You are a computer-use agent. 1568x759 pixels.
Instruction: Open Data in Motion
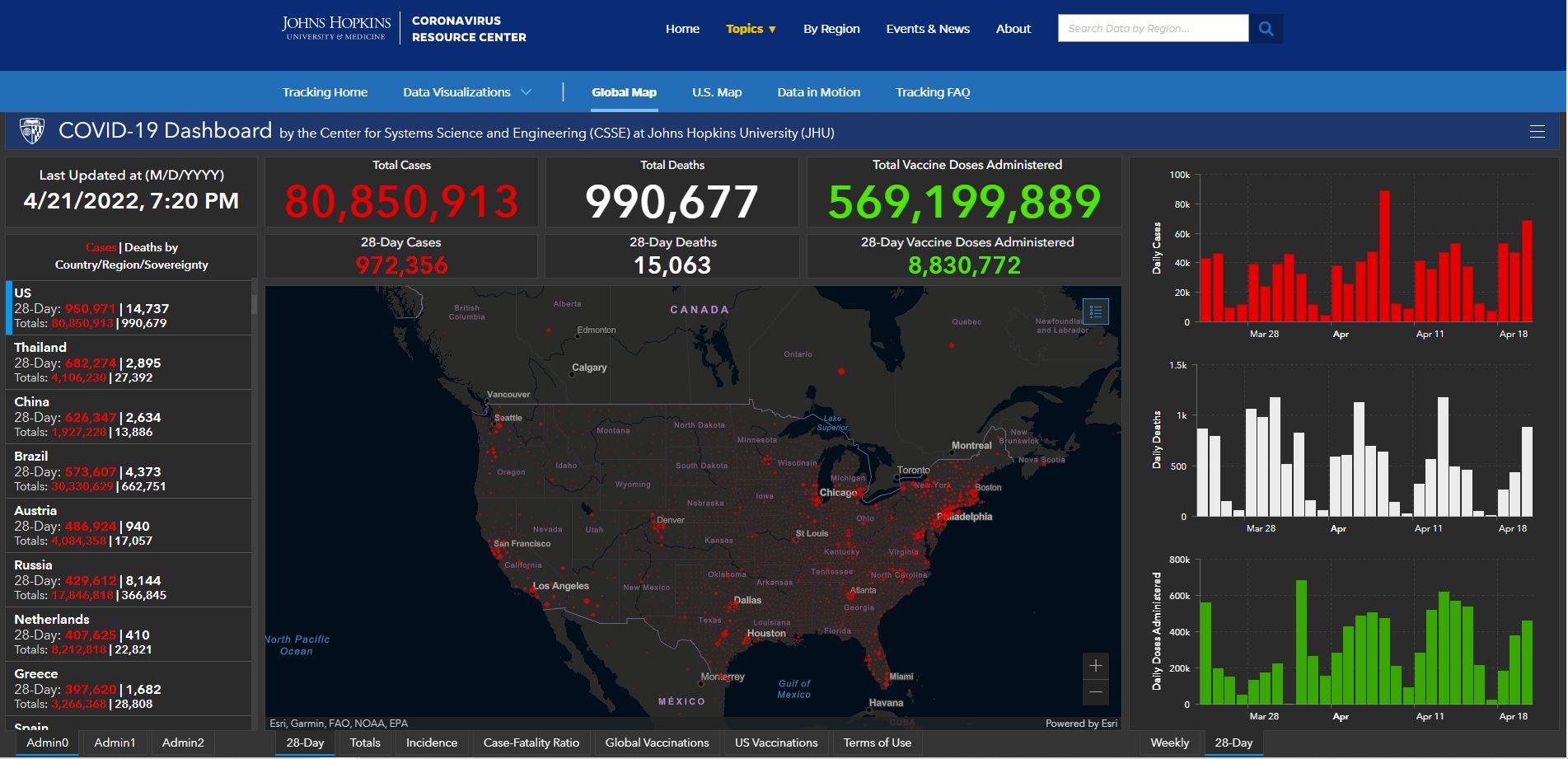[818, 92]
